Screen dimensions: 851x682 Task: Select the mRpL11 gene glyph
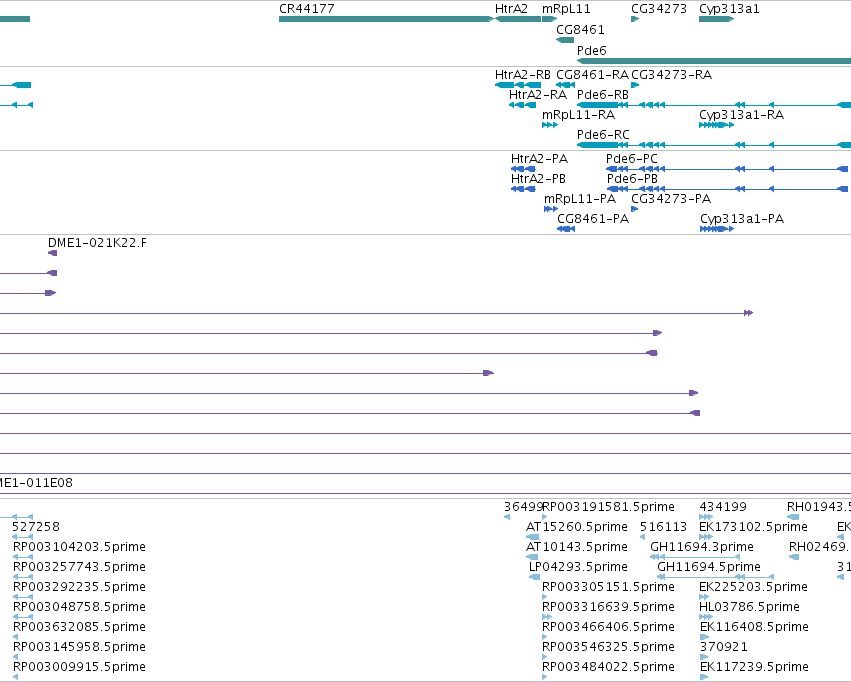point(549,19)
